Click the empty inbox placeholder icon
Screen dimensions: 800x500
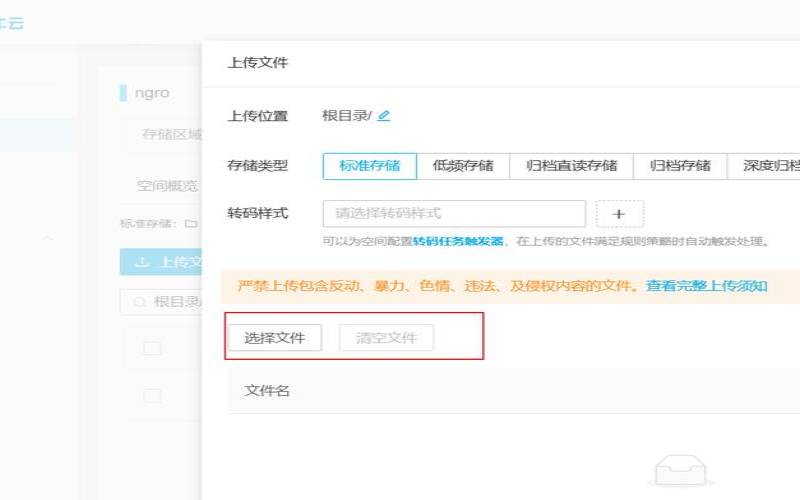tap(682, 470)
